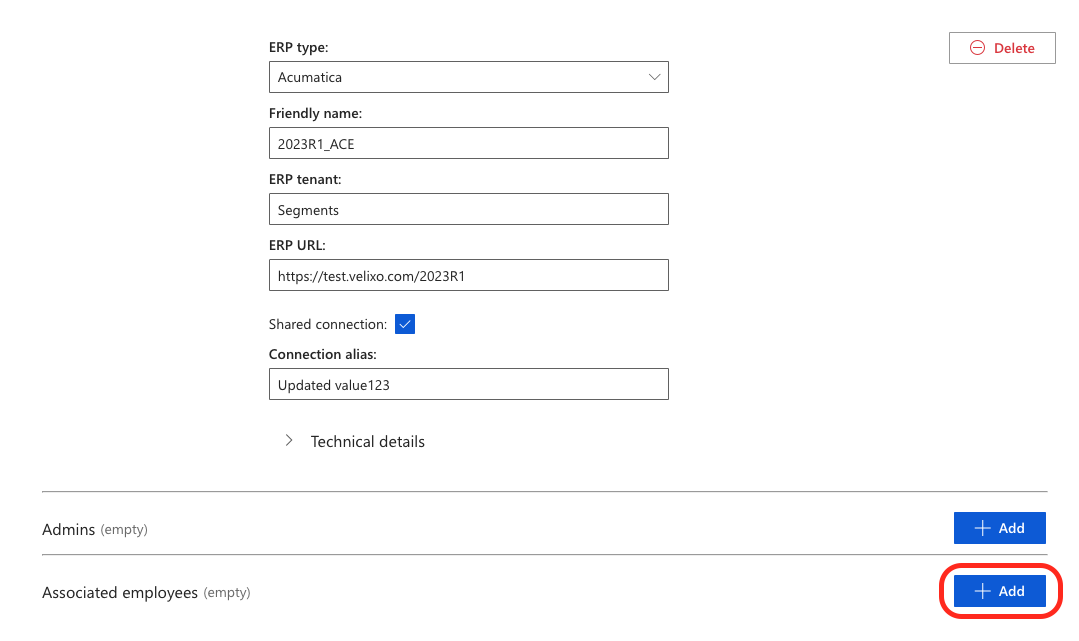Click into the Friendly name field
The height and width of the screenshot is (641, 1079).
(468, 143)
